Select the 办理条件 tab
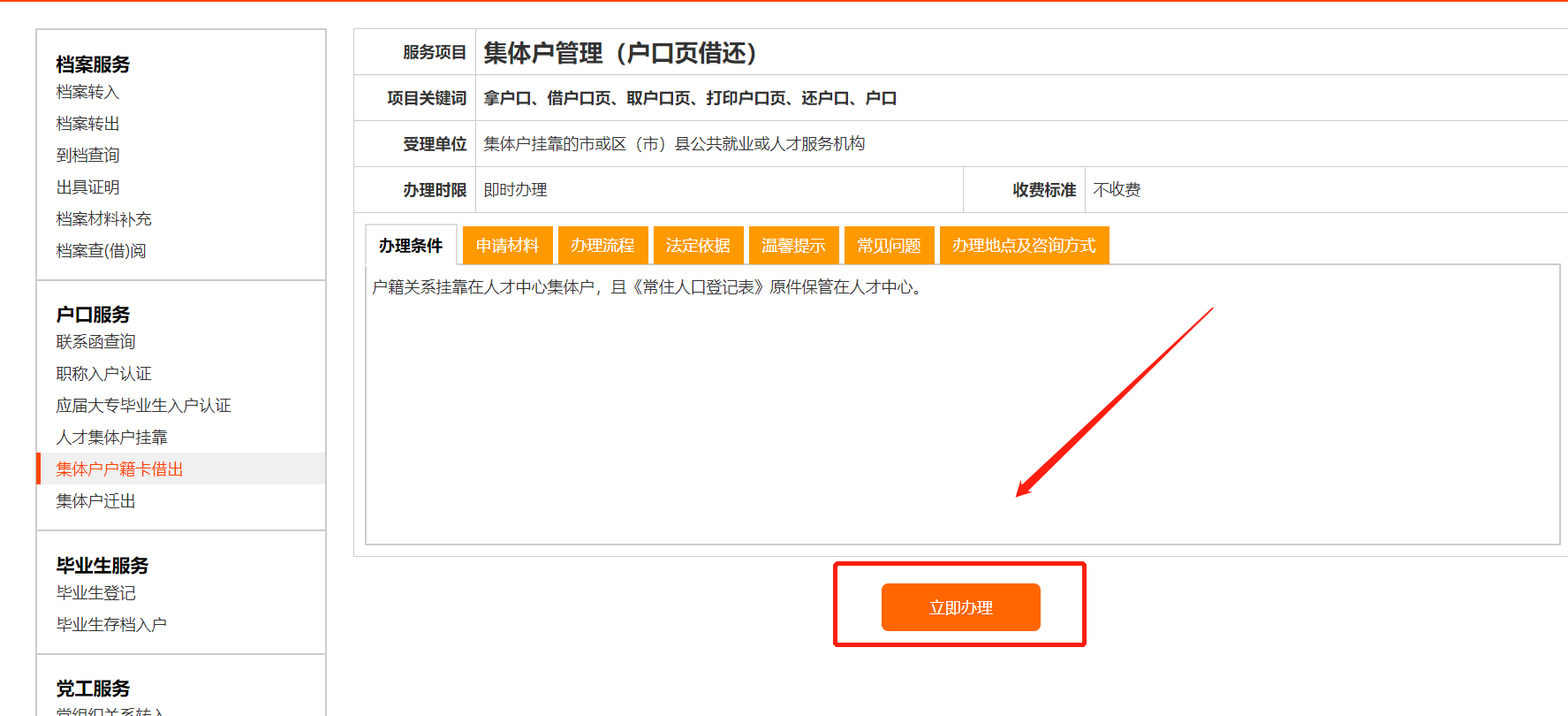This screenshot has height=716, width=1568. (411, 246)
